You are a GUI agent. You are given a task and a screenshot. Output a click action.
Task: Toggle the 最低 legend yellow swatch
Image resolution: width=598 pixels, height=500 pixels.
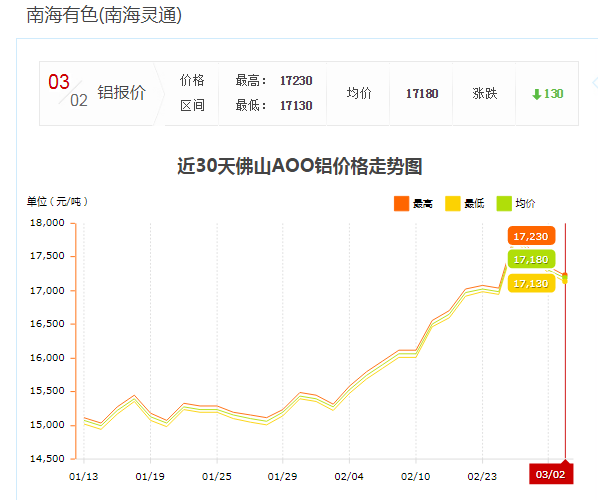pos(453,203)
